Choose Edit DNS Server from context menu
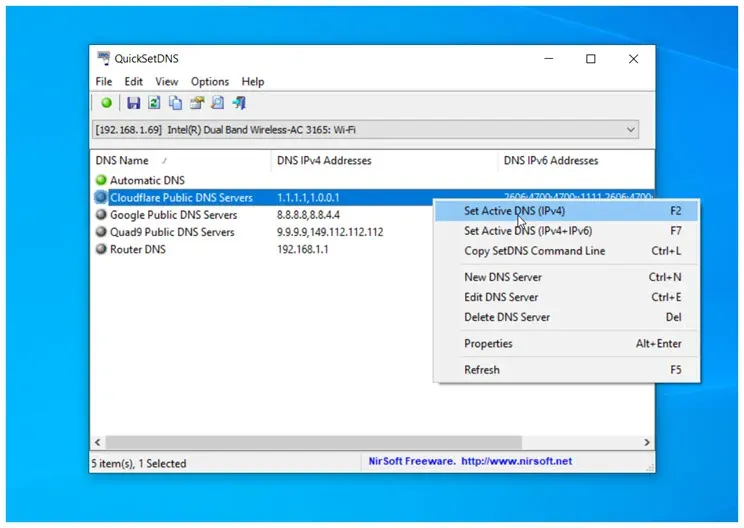 [567, 297]
